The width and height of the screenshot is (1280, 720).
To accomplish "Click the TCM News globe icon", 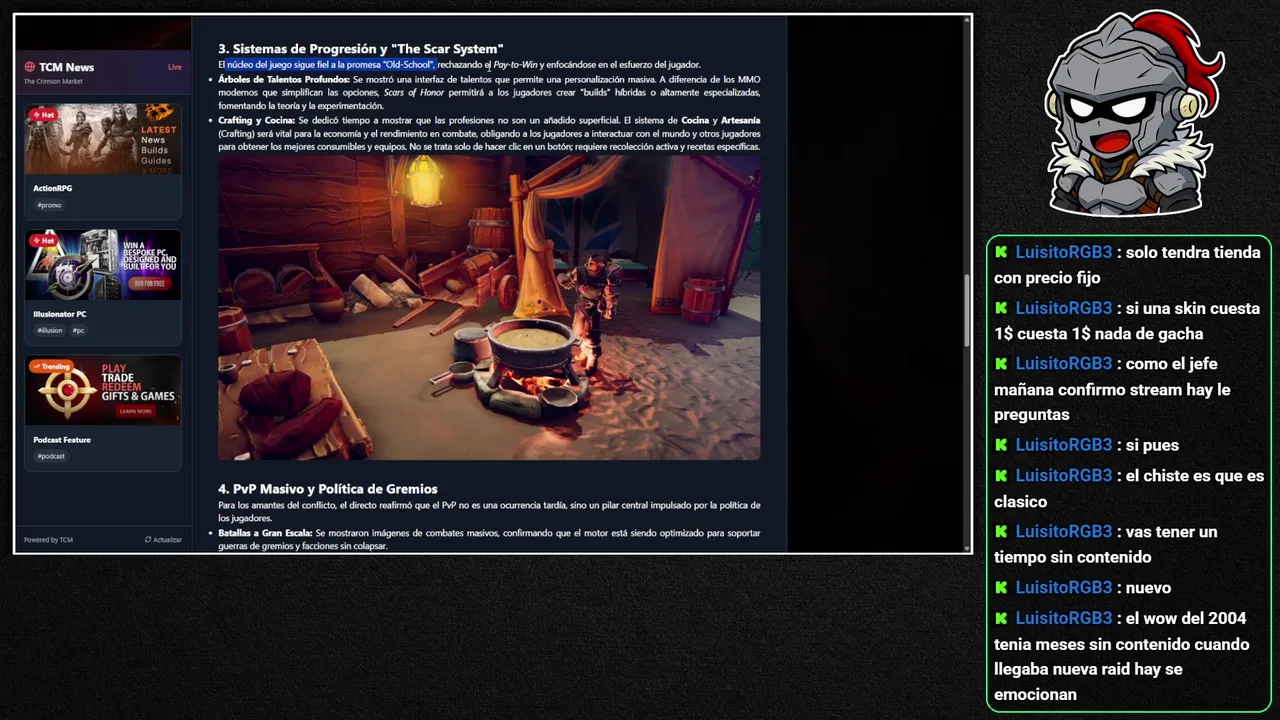I will [x=30, y=67].
